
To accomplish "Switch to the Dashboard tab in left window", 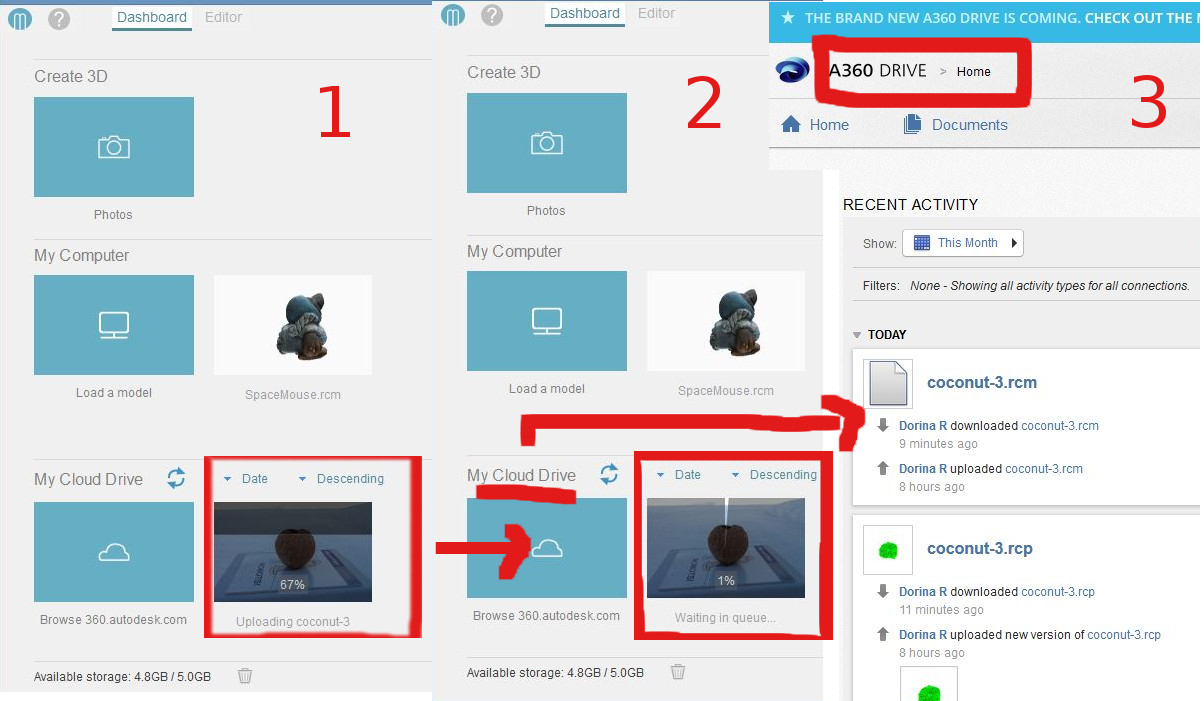I will coord(152,17).
